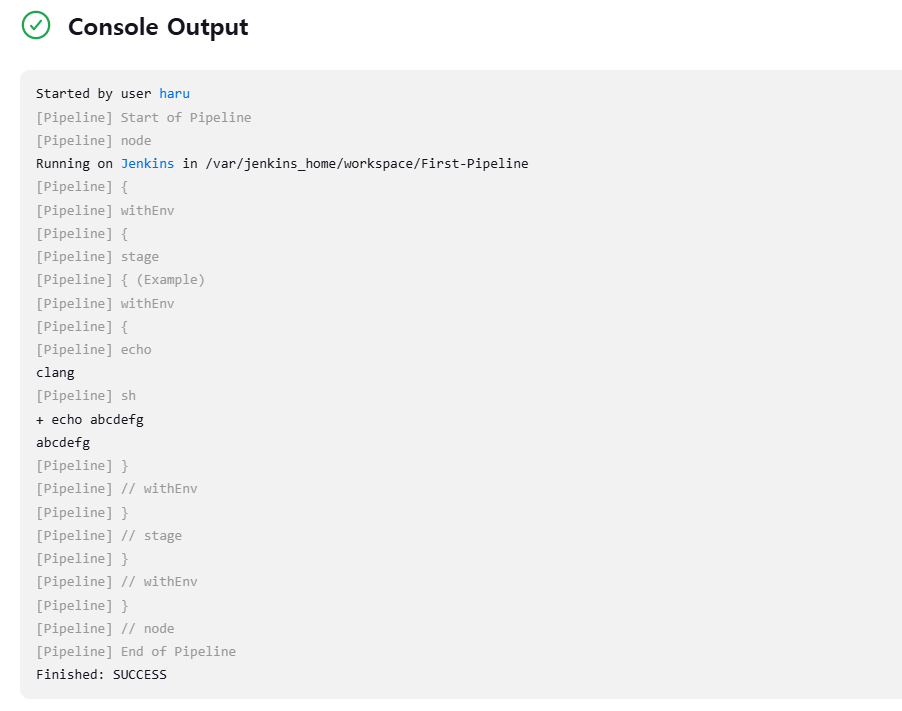902x711 pixels.
Task: Select the '[Pipeline] node' line
Action: coord(94,140)
